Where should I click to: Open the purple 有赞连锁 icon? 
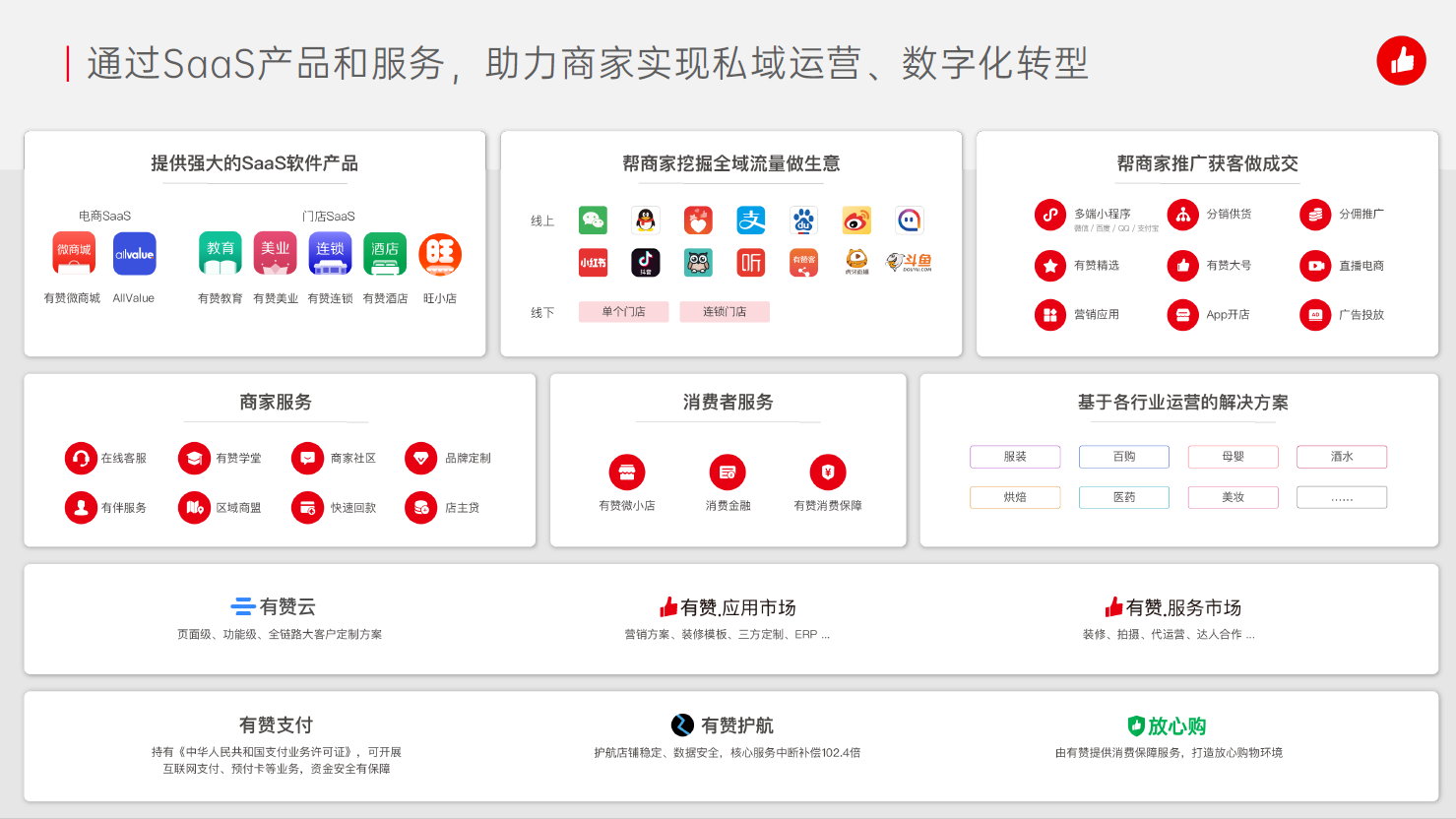(x=331, y=254)
